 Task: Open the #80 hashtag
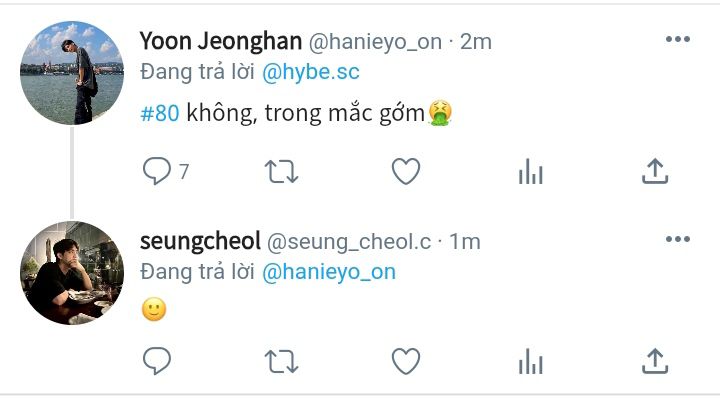pyautogui.click(x=160, y=113)
